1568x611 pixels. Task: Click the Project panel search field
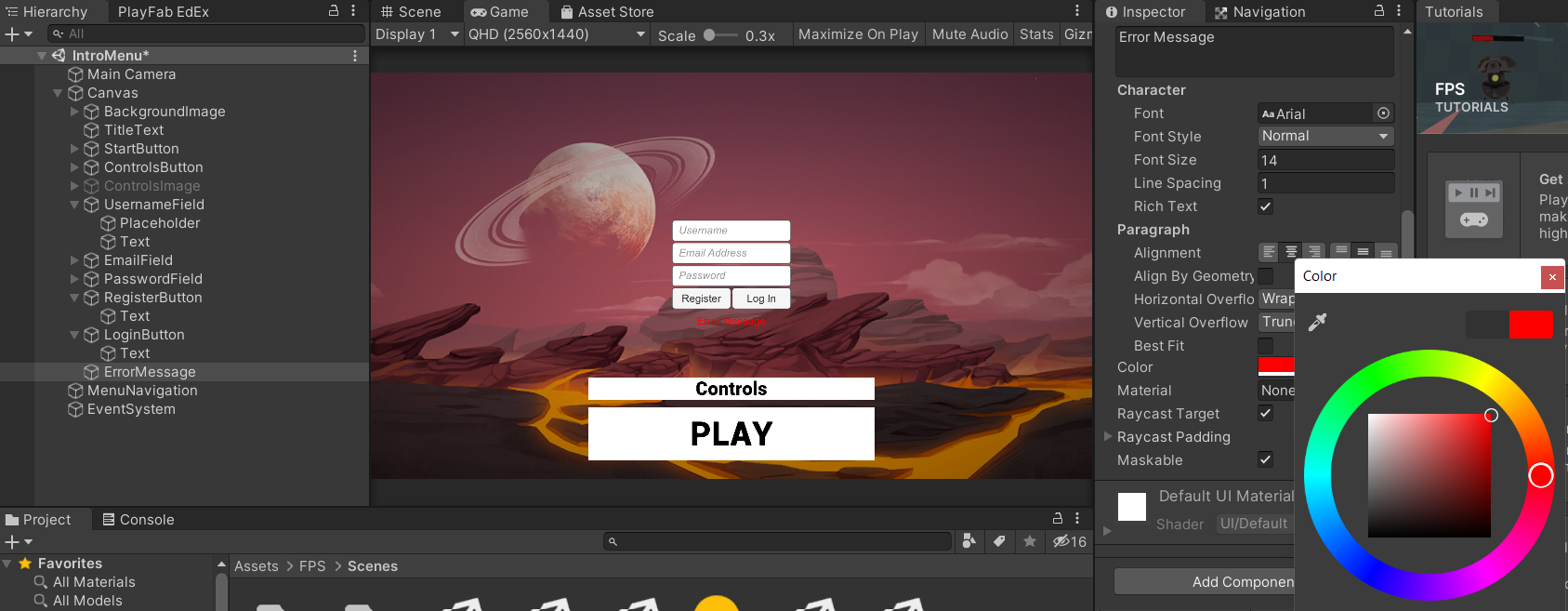click(x=778, y=541)
